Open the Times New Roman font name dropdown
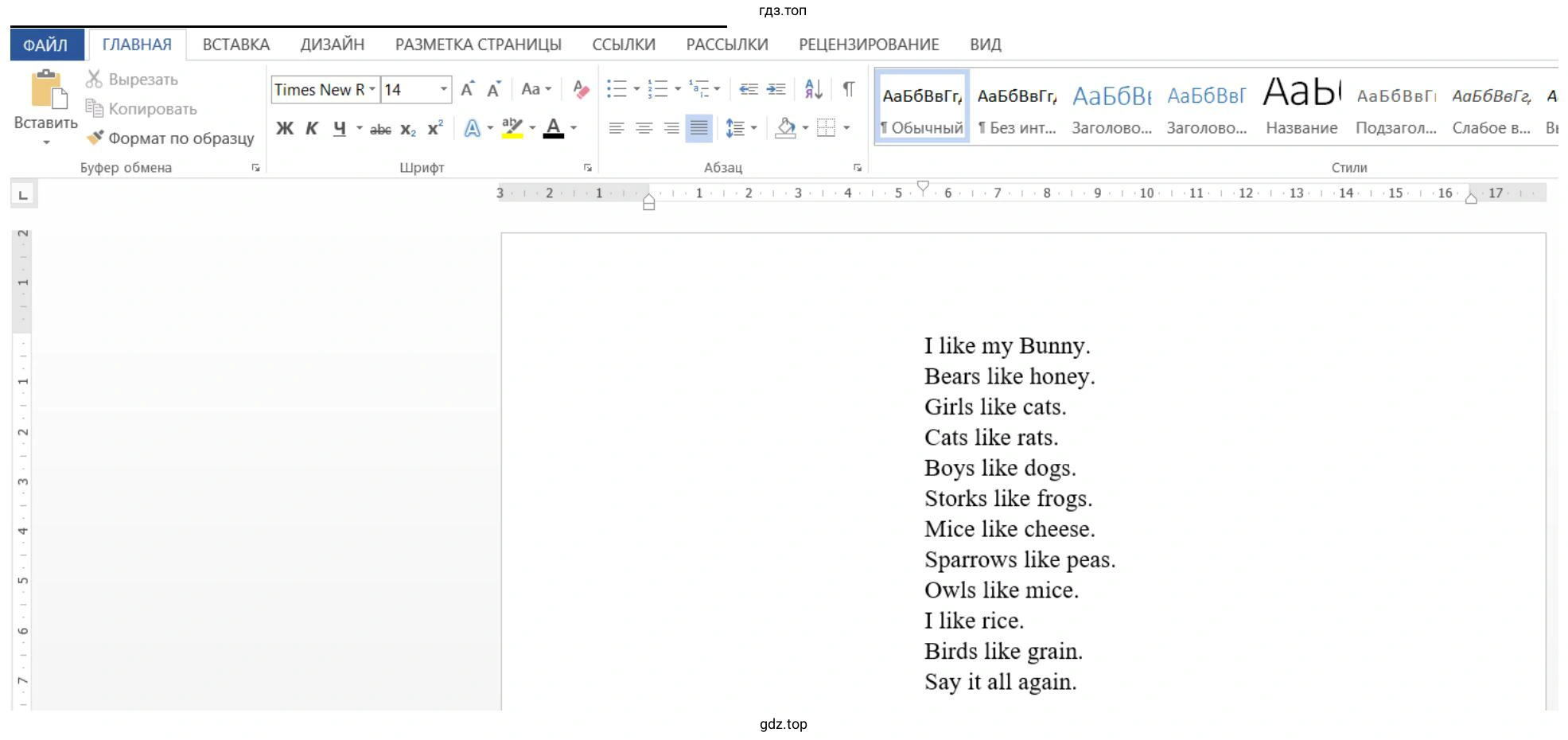The height and width of the screenshot is (740, 1568). point(372,89)
